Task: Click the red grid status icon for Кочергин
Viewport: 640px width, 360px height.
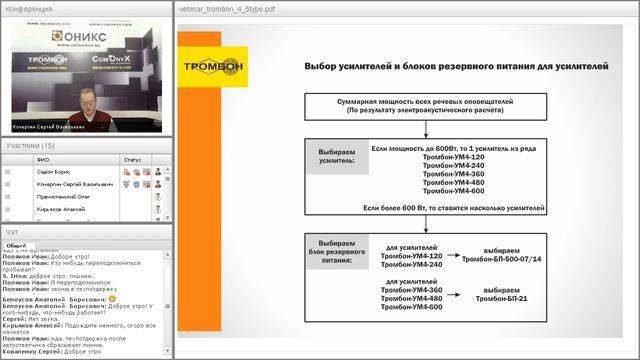Action: pos(147,184)
